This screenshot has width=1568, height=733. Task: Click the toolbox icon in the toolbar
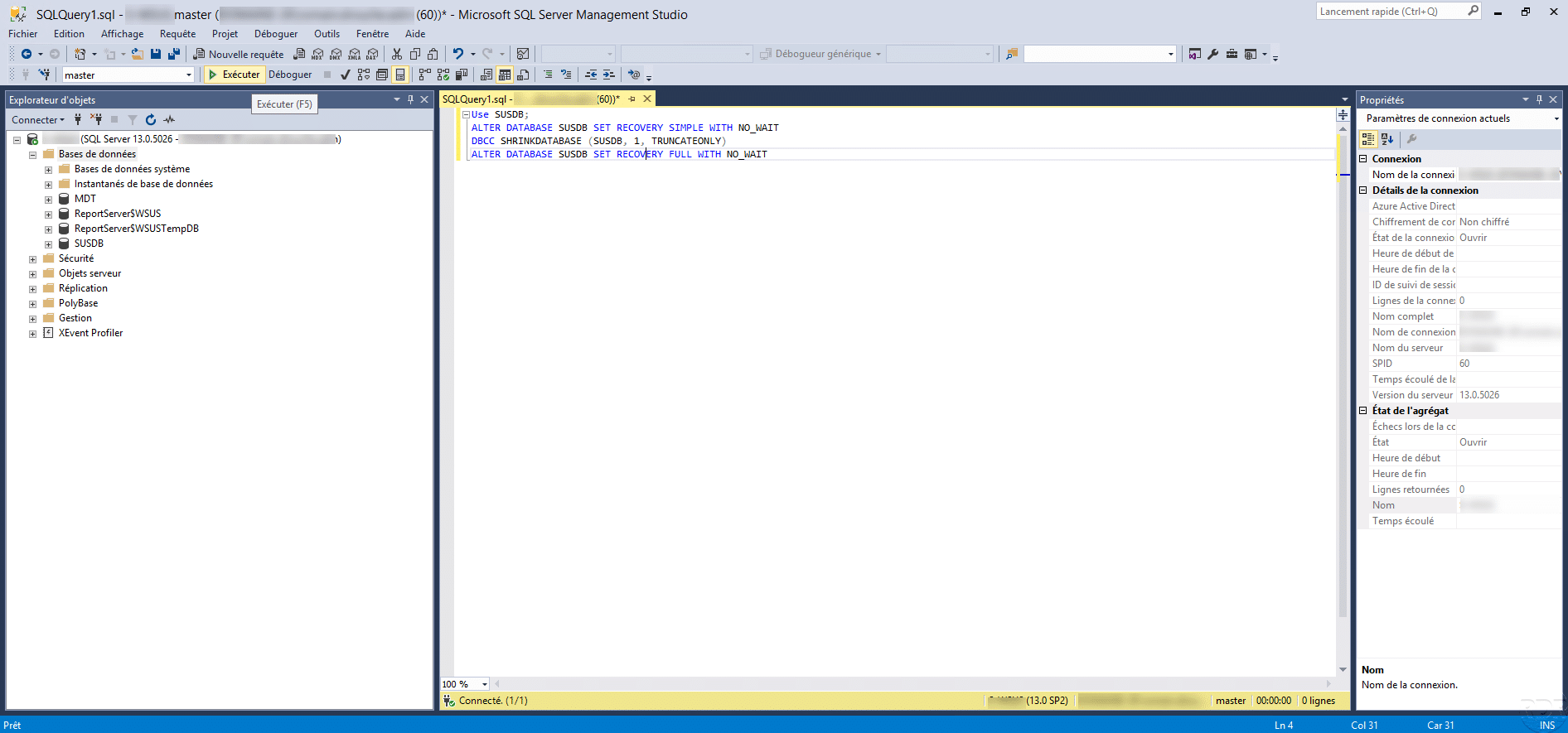(x=1232, y=54)
